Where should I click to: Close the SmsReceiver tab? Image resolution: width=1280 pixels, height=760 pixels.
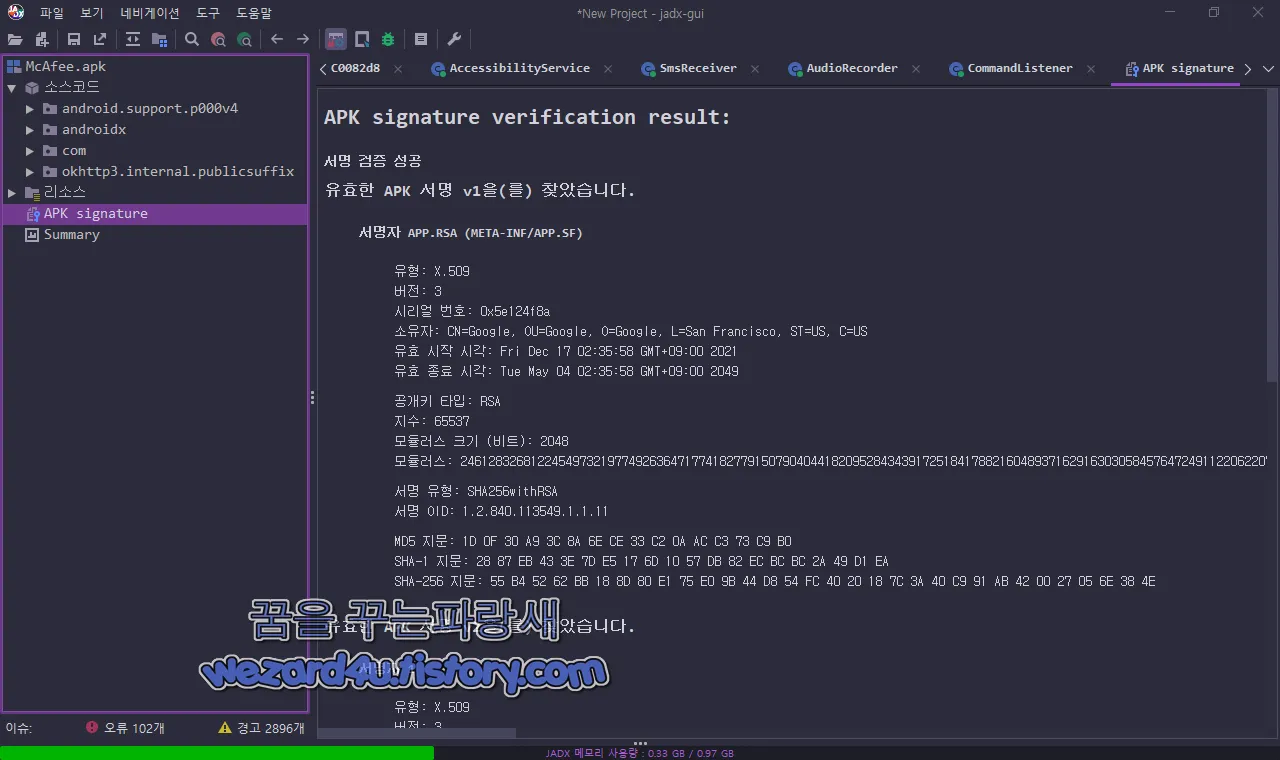point(755,69)
